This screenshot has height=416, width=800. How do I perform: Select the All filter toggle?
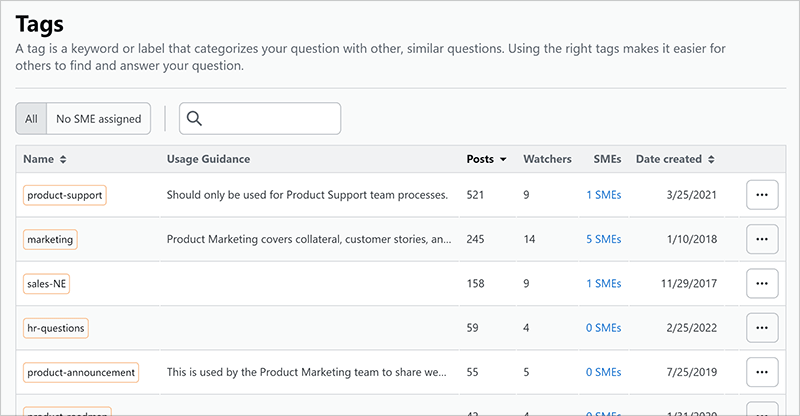pyautogui.click(x=31, y=119)
